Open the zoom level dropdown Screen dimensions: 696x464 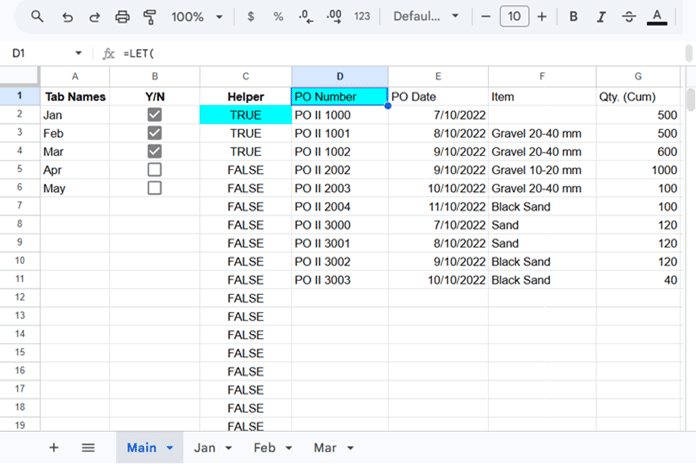pyautogui.click(x=197, y=17)
